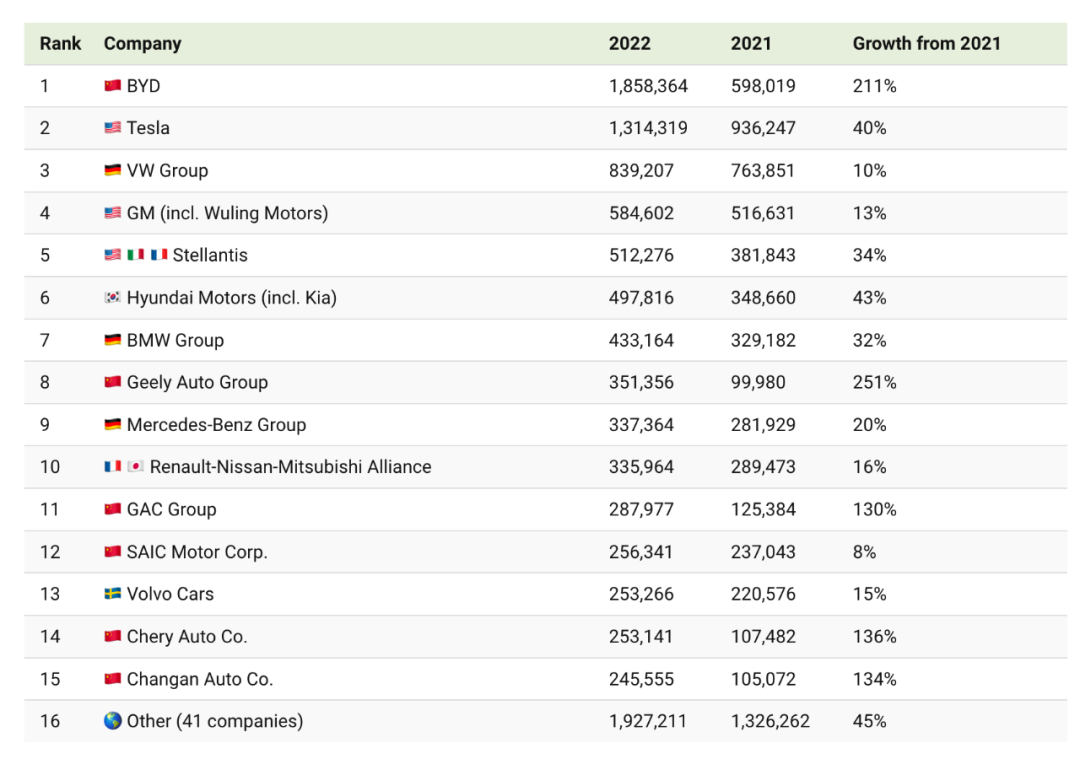1080x759 pixels.
Task: Click the 2021 column header
Action: (x=751, y=44)
